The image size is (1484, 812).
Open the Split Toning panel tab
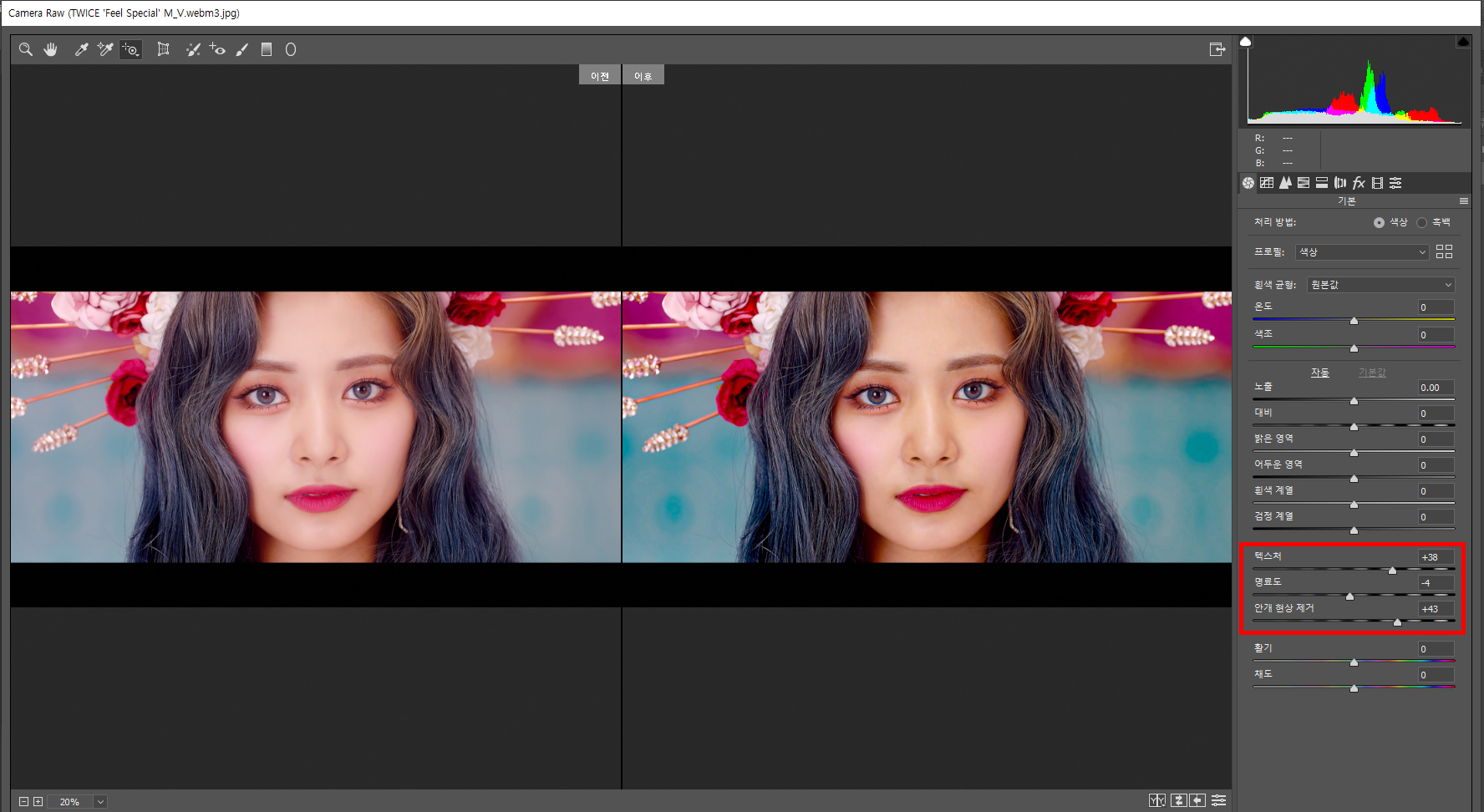(x=1322, y=183)
